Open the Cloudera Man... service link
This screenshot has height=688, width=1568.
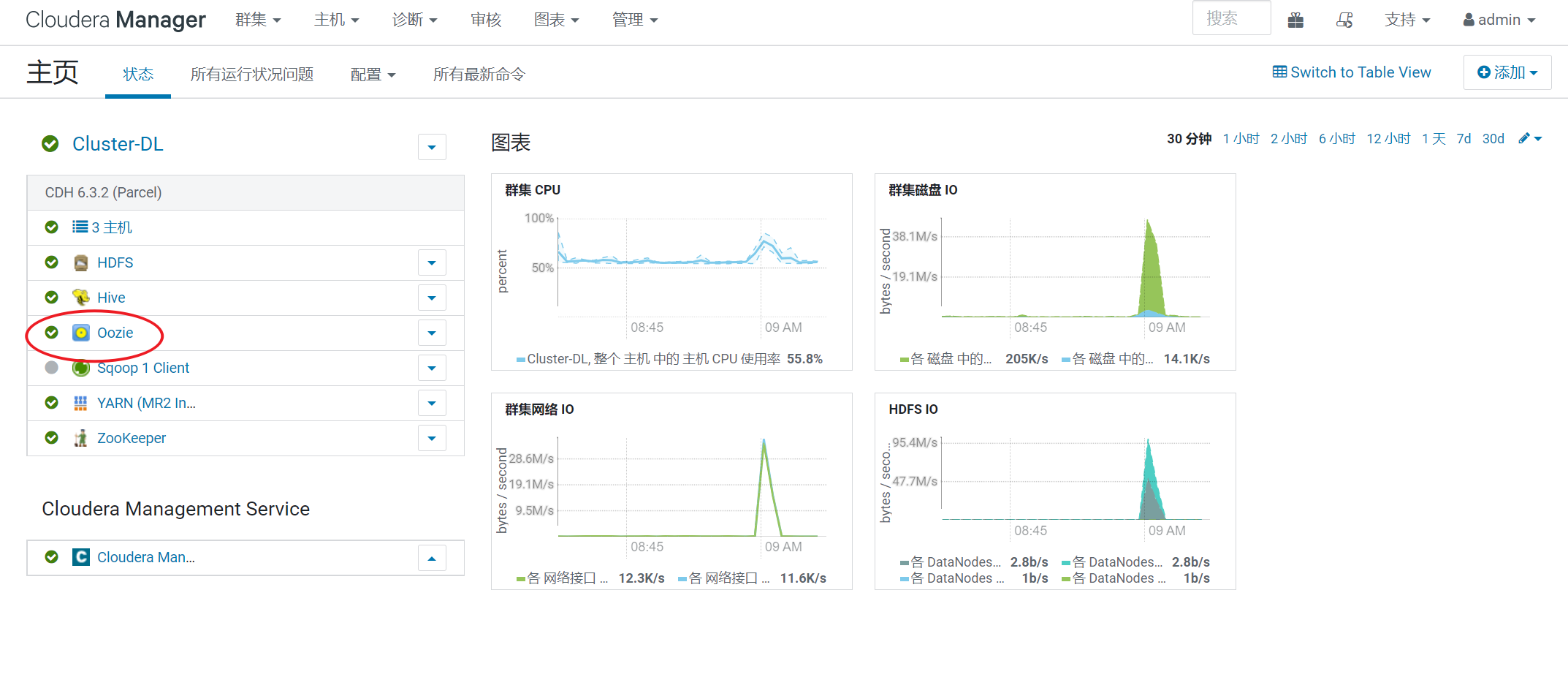[x=146, y=557]
